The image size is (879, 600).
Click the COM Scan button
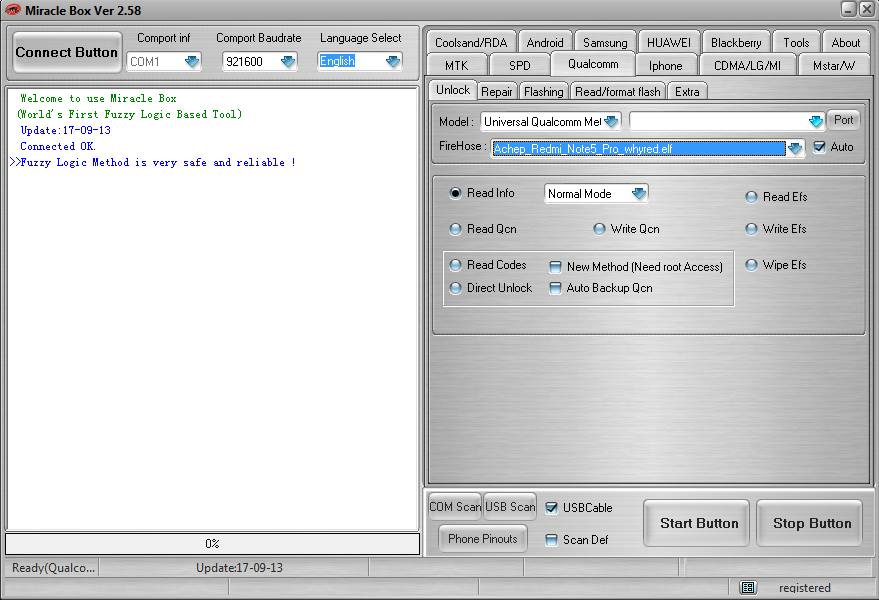tap(455, 507)
